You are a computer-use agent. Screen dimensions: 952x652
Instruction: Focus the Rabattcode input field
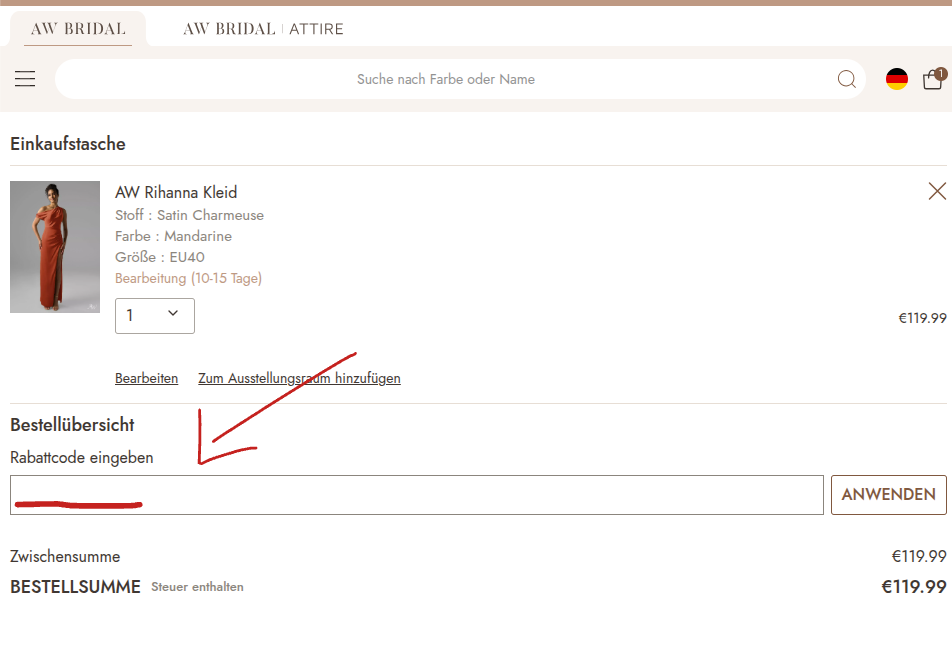pyautogui.click(x=416, y=494)
